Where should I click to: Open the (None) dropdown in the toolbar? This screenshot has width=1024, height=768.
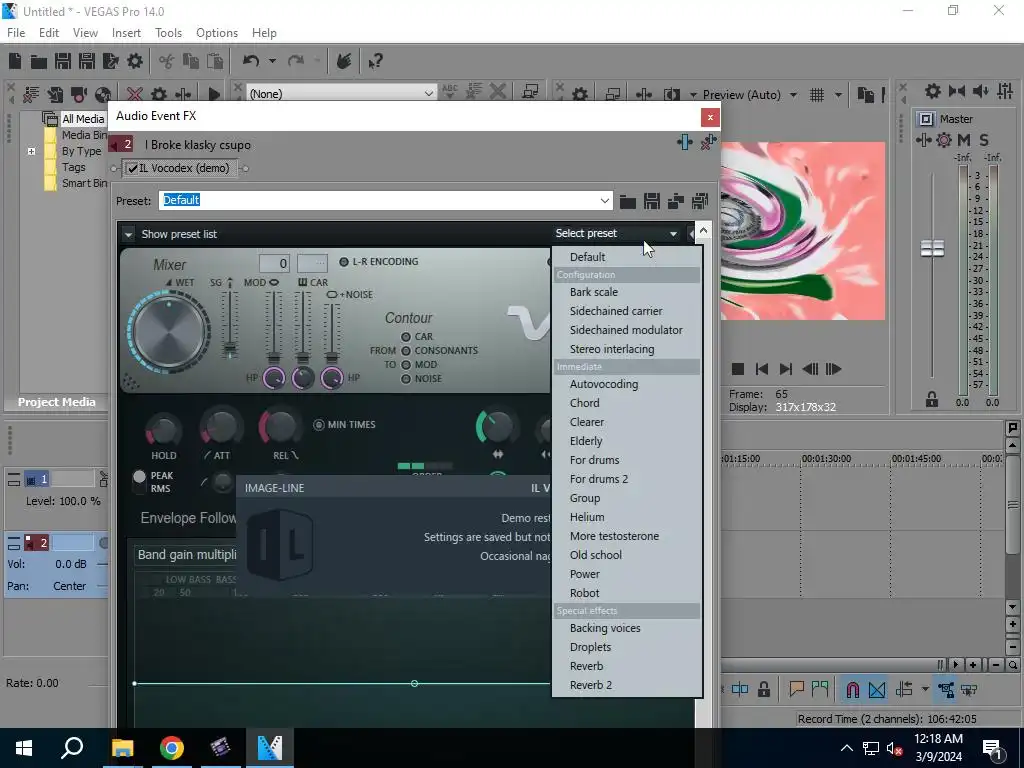tap(428, 93)
